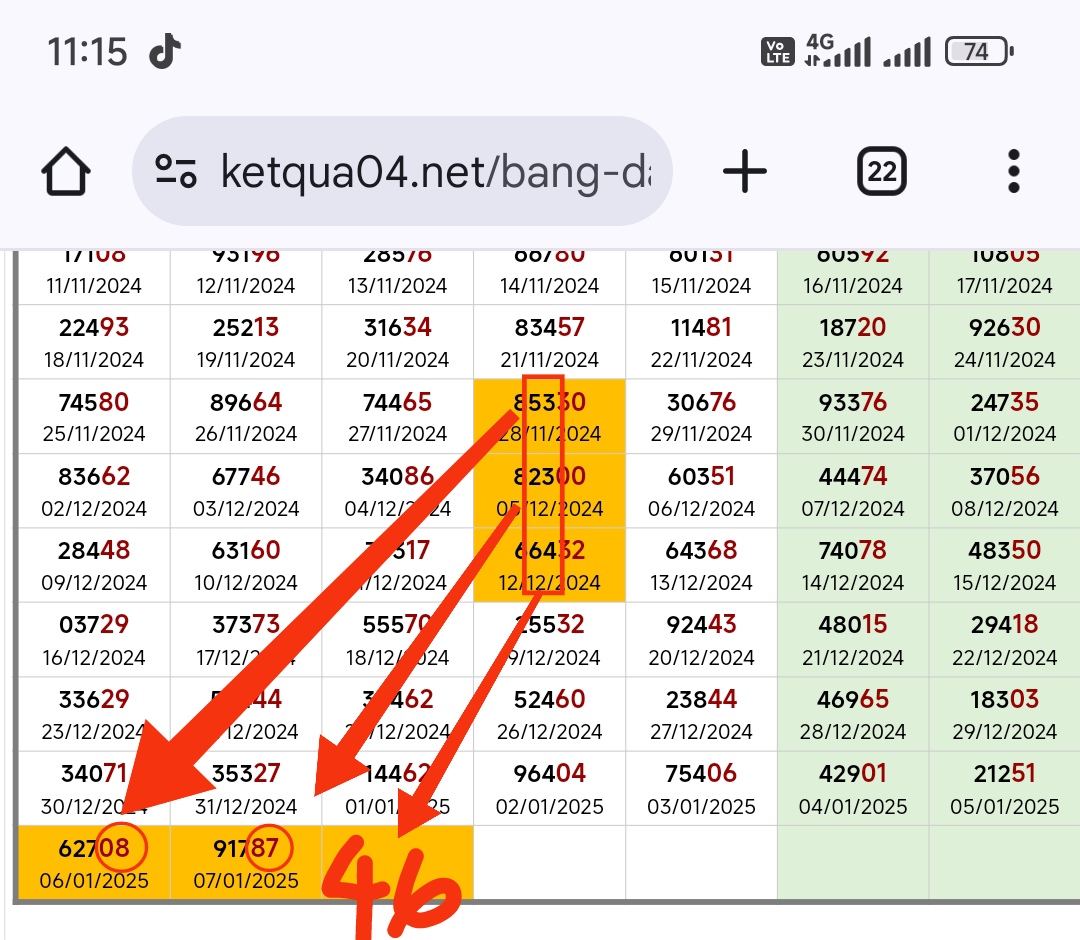
Task: Select cell 18720 dated 23/11/2024
Action: [x=853, y=342]
